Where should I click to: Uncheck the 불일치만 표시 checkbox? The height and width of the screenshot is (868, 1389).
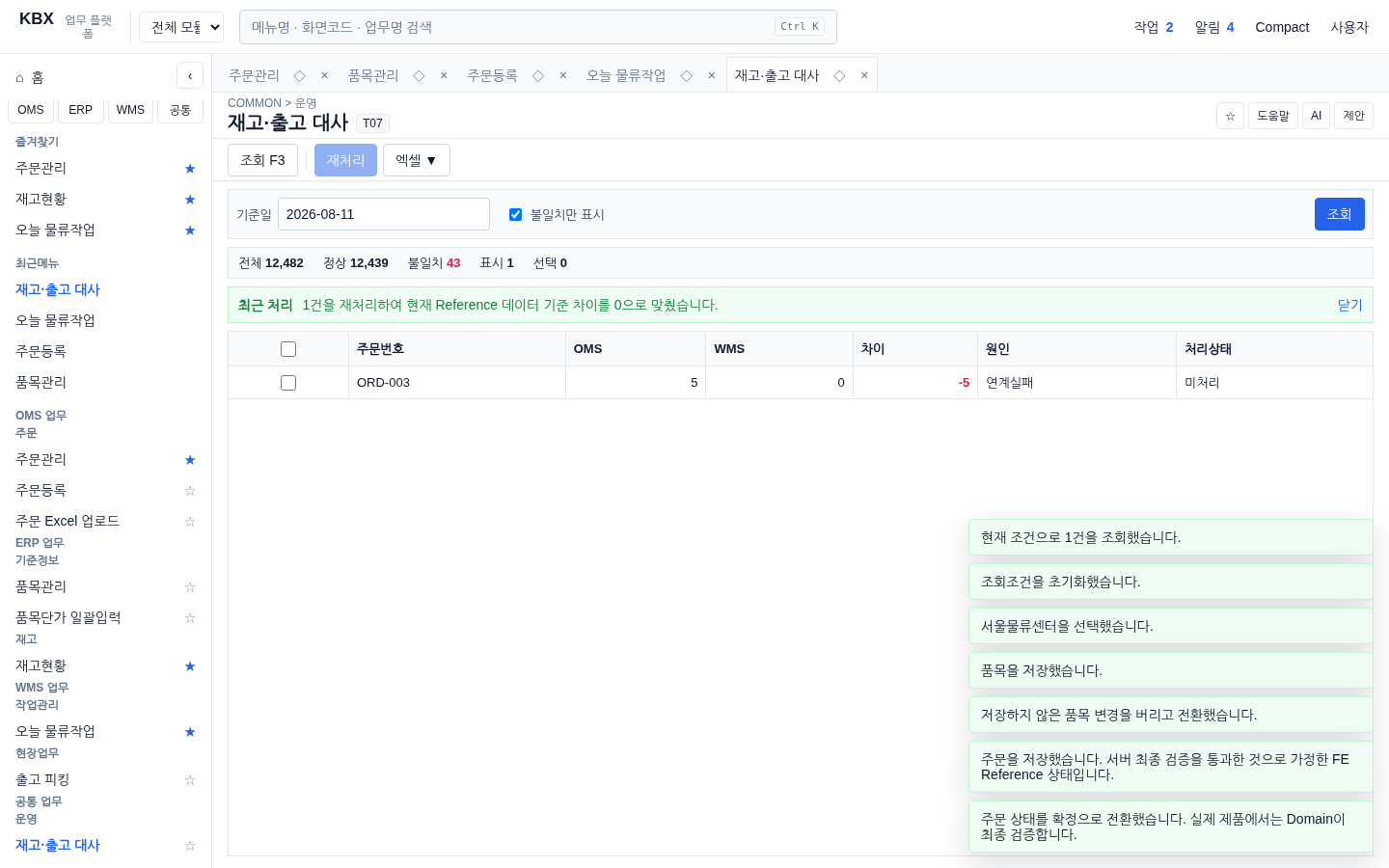515,214
